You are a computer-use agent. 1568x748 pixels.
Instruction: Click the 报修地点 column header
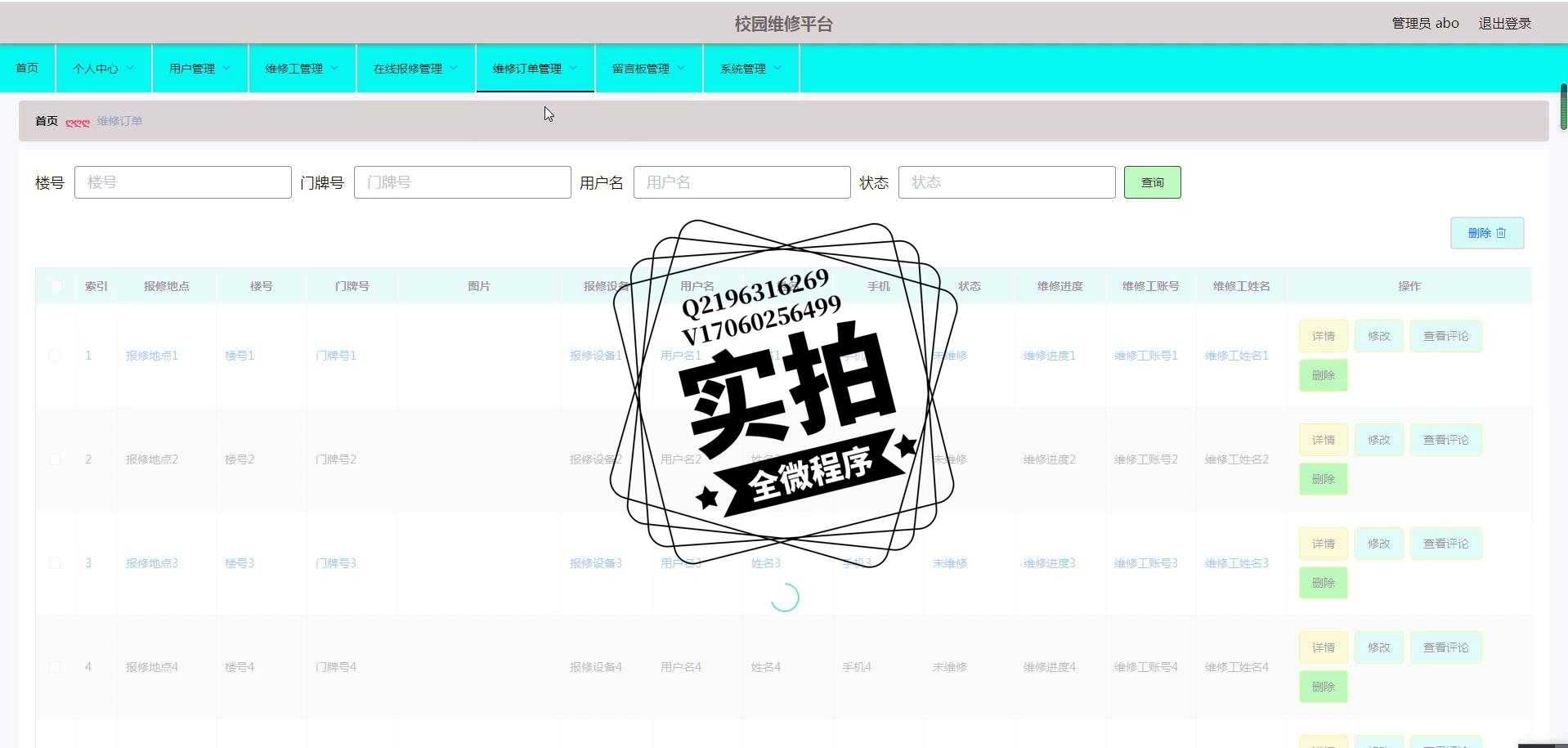tap(167, 286)
